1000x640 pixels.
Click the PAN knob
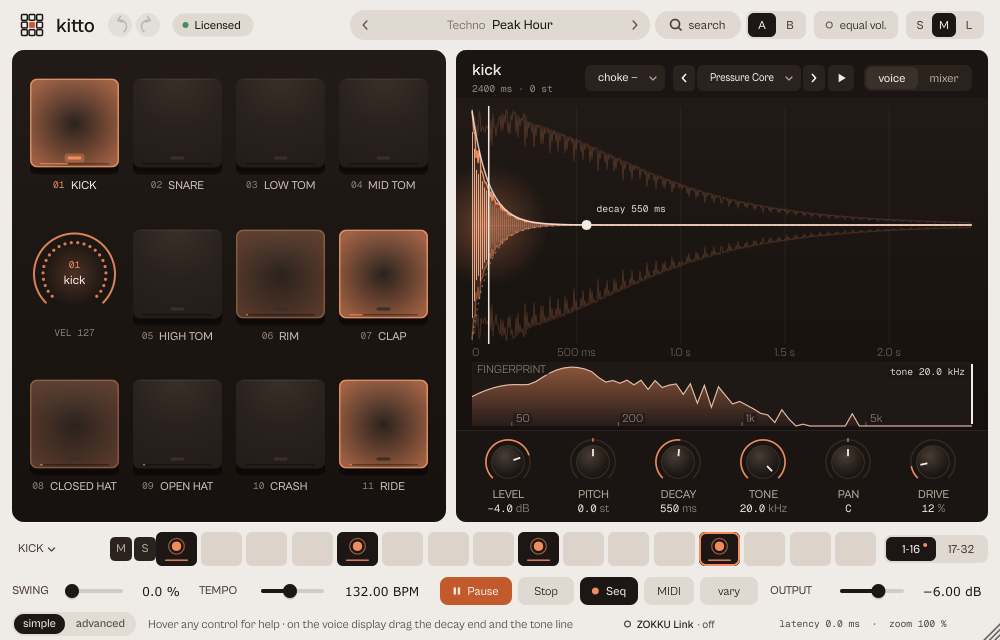pos(848,462)
